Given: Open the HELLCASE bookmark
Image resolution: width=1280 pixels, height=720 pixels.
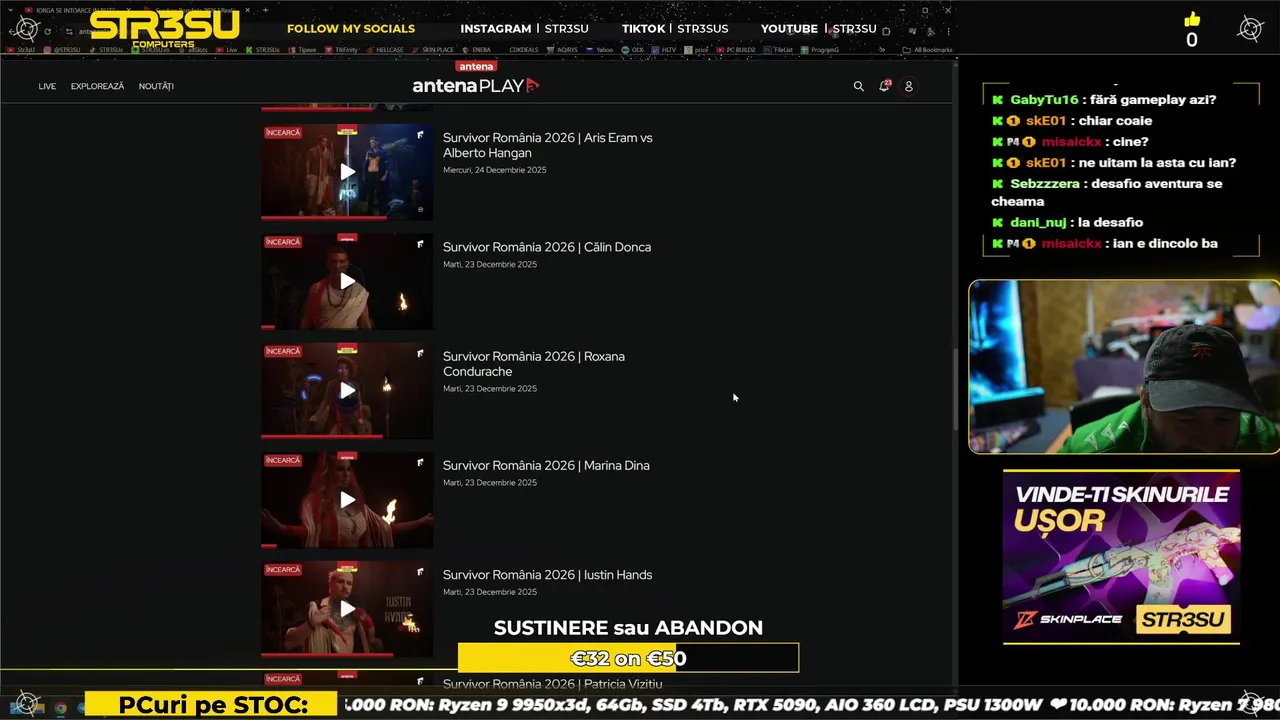Looking at the screenshot, I should [385, 49].
